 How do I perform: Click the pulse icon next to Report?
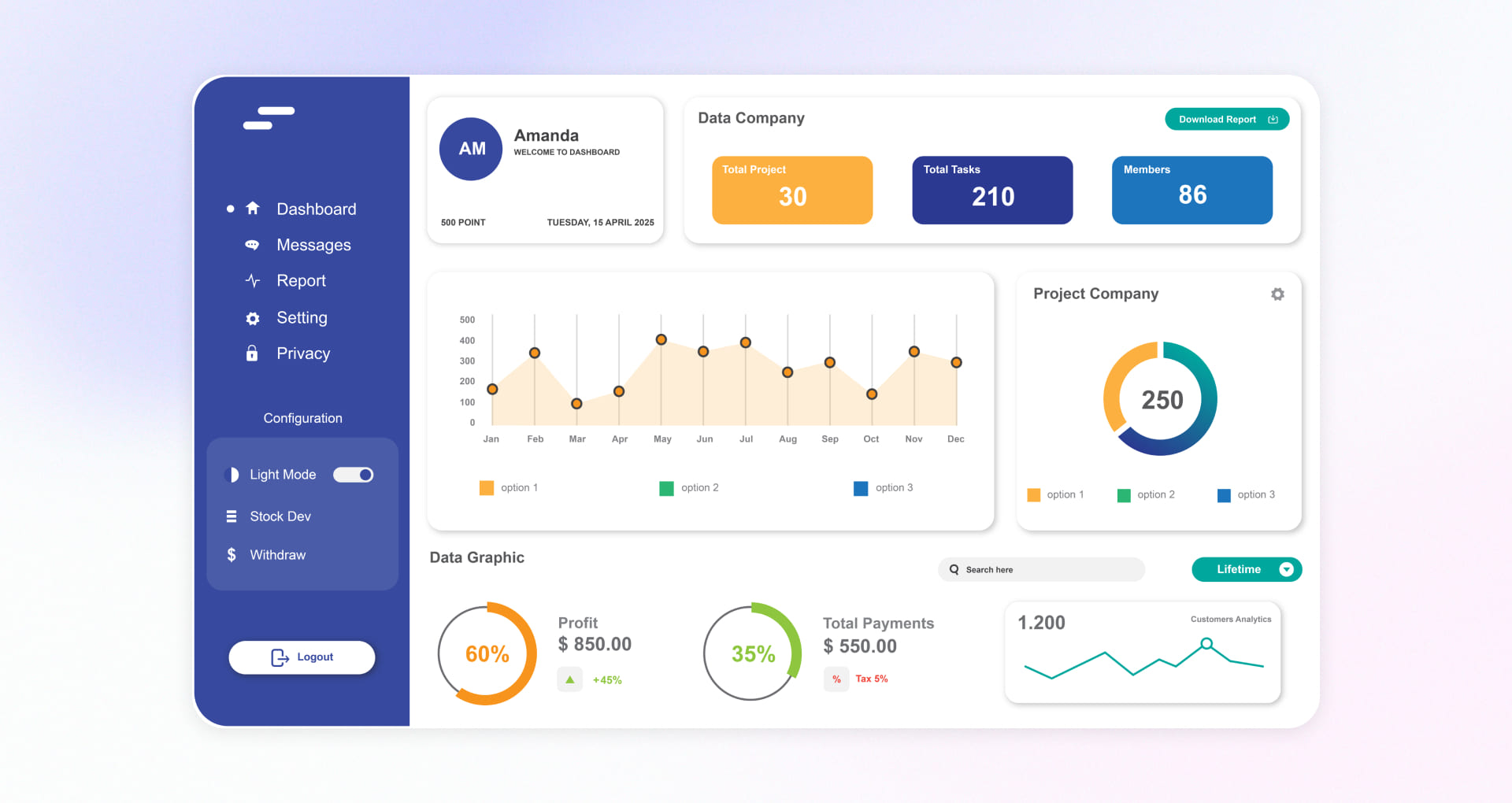252,281
